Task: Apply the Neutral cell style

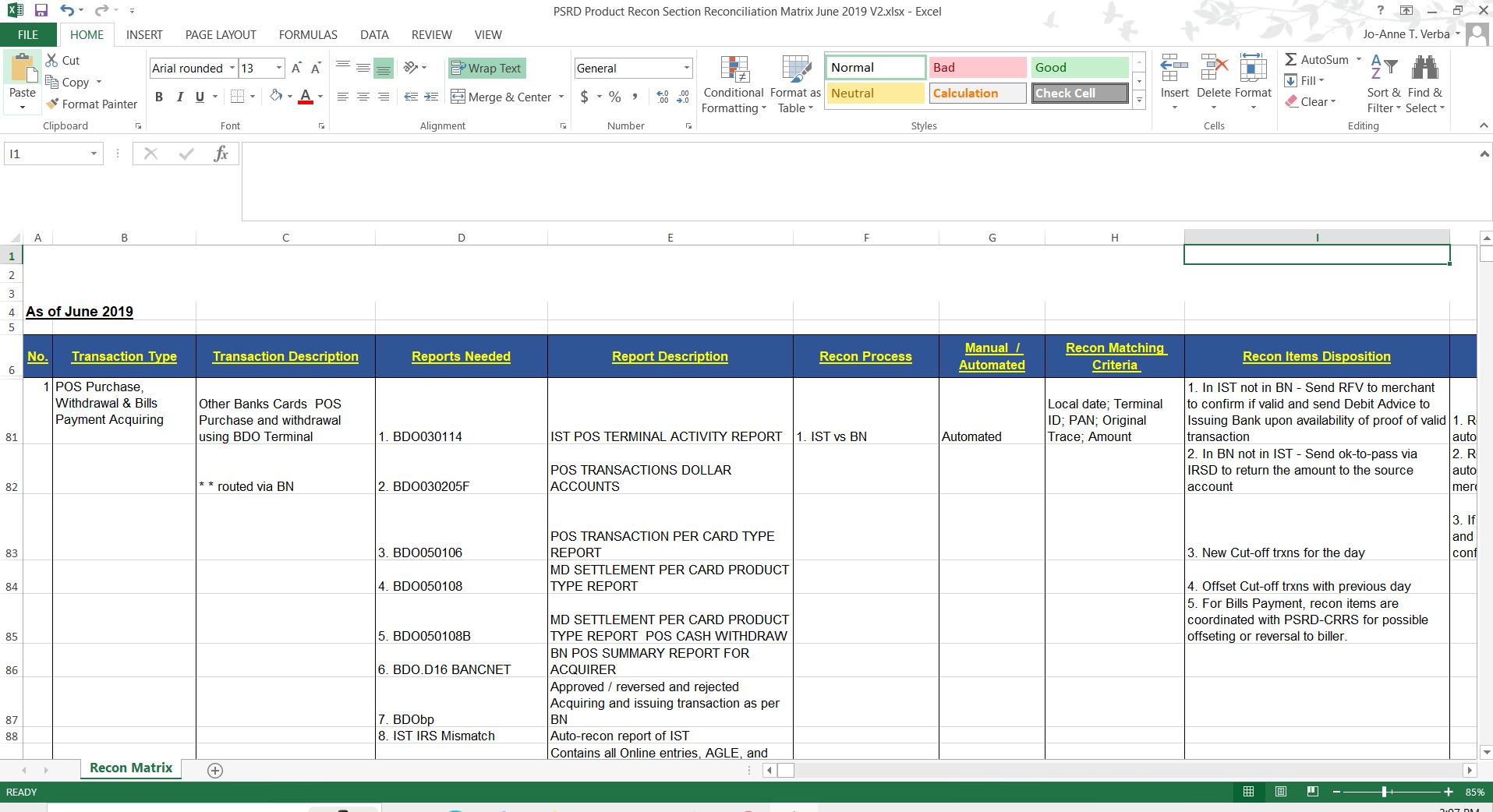Action: tap(876, 94)
